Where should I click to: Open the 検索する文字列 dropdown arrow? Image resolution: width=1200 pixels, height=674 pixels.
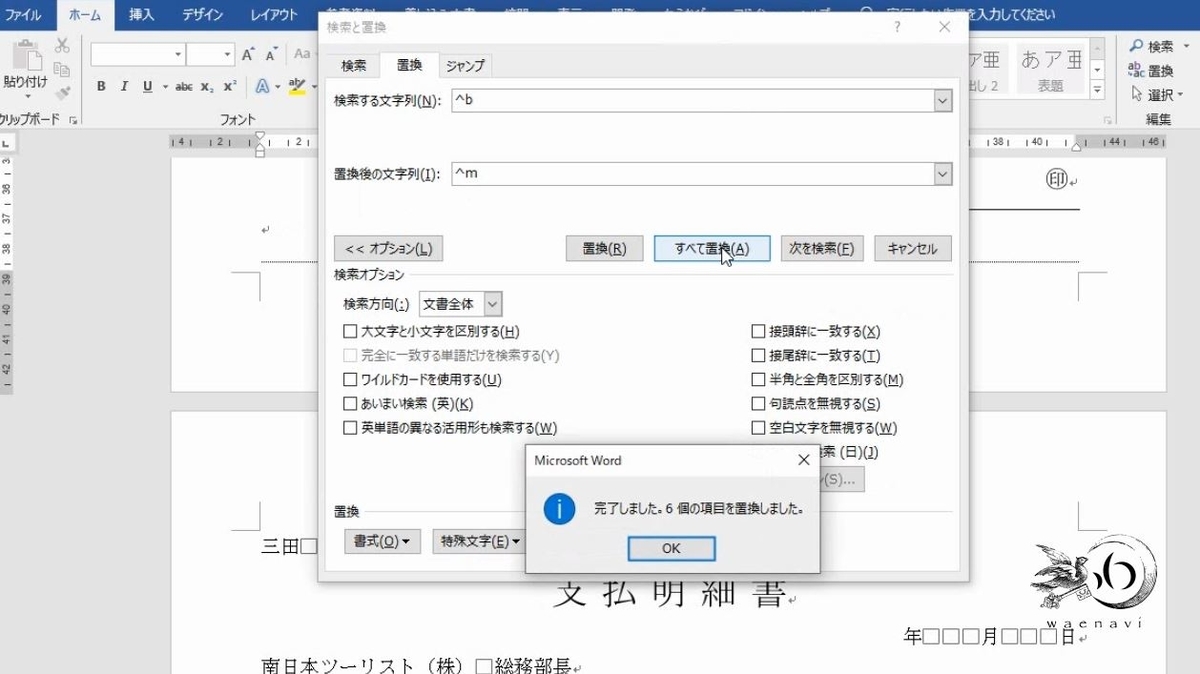coord(941,100)
